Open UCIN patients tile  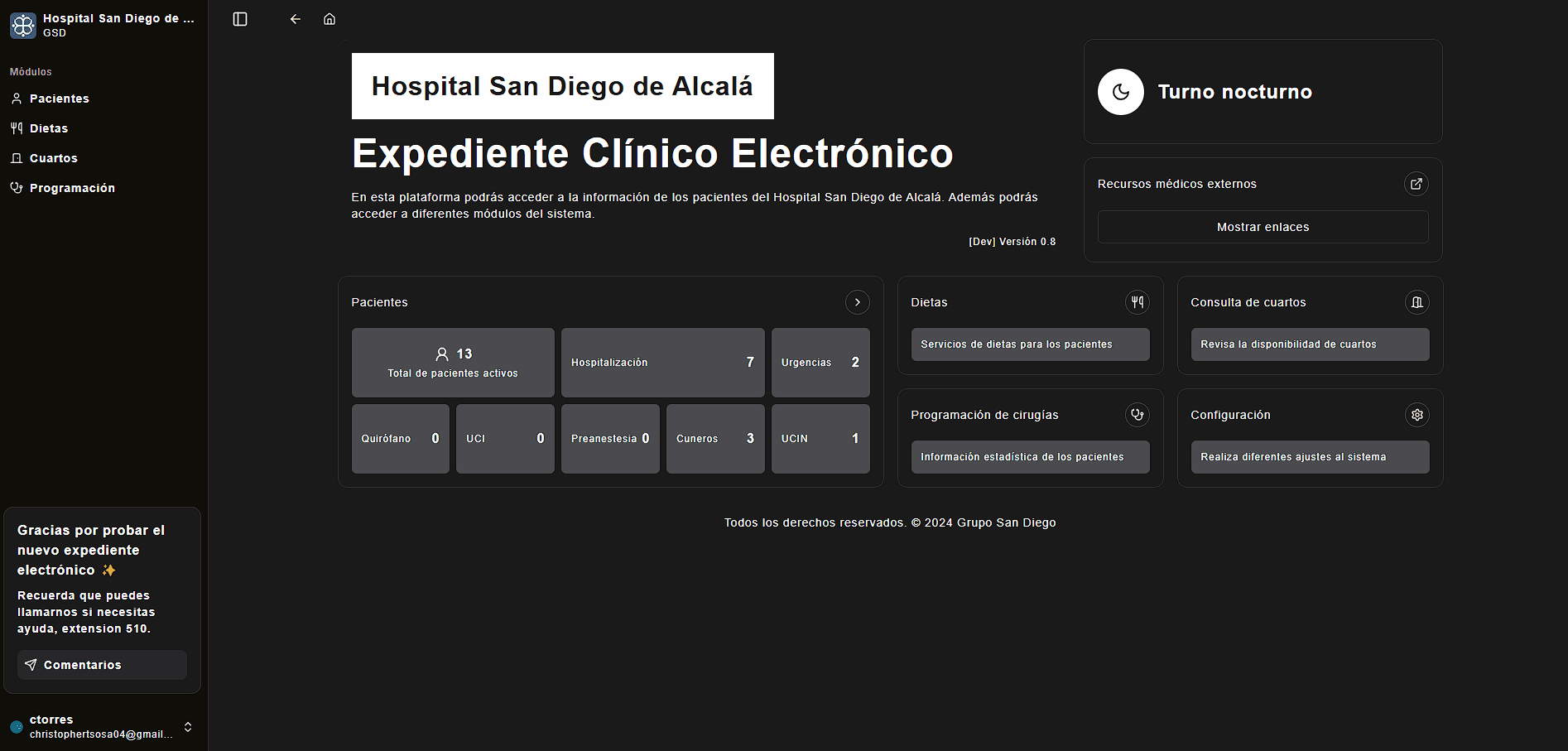pyautogui.click(x=820, y=439)
